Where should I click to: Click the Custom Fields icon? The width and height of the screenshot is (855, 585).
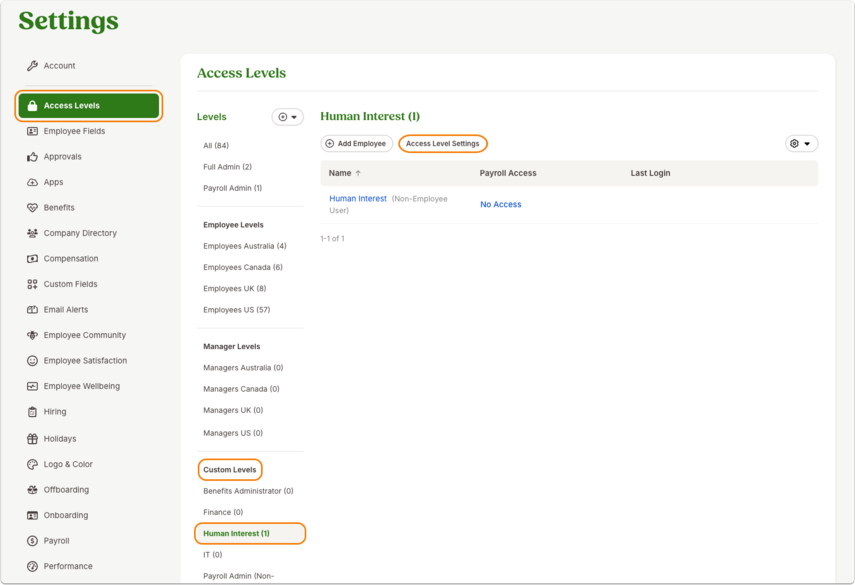32,284
